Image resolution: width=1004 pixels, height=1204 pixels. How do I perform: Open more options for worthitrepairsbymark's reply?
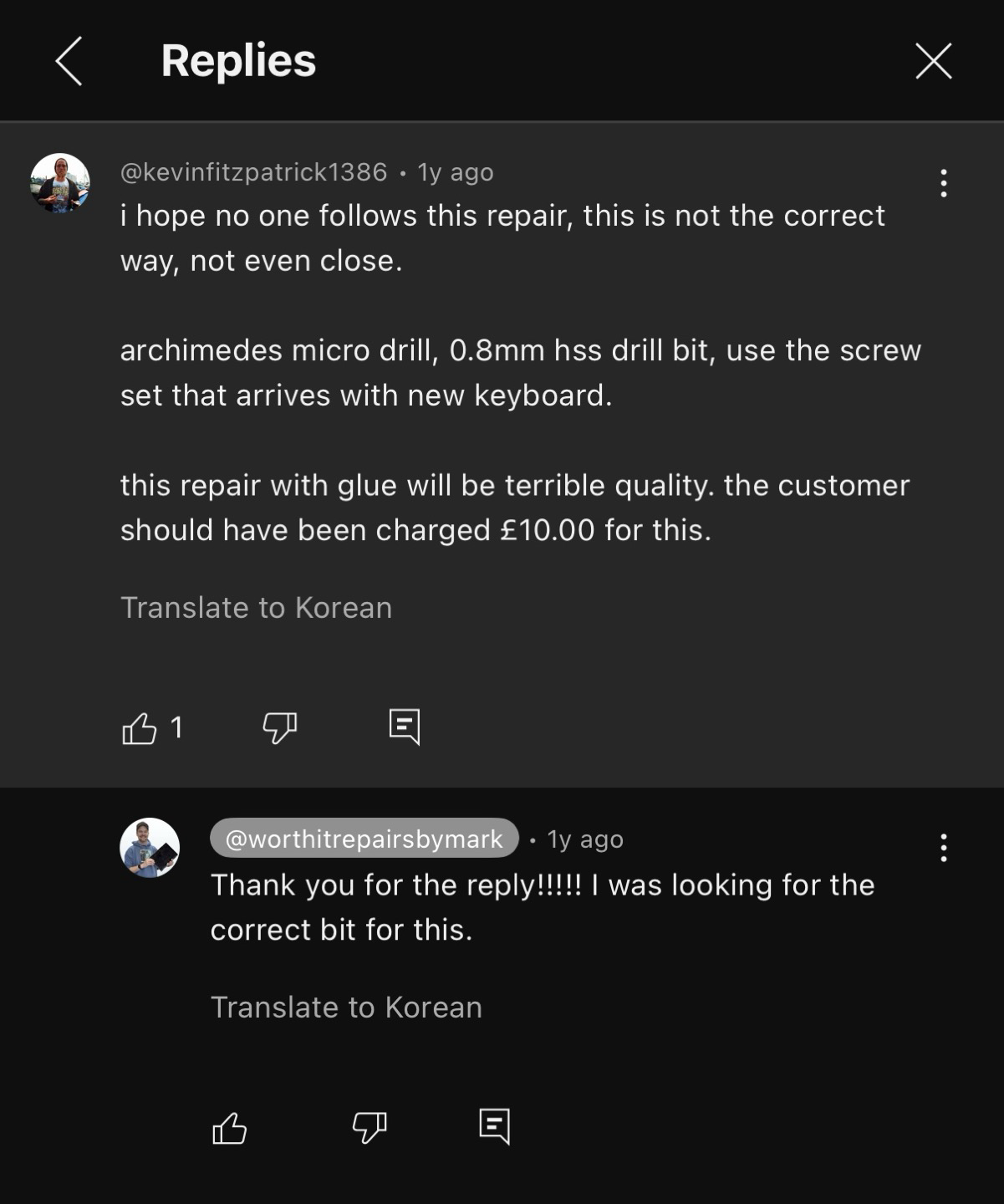[943, 847]
